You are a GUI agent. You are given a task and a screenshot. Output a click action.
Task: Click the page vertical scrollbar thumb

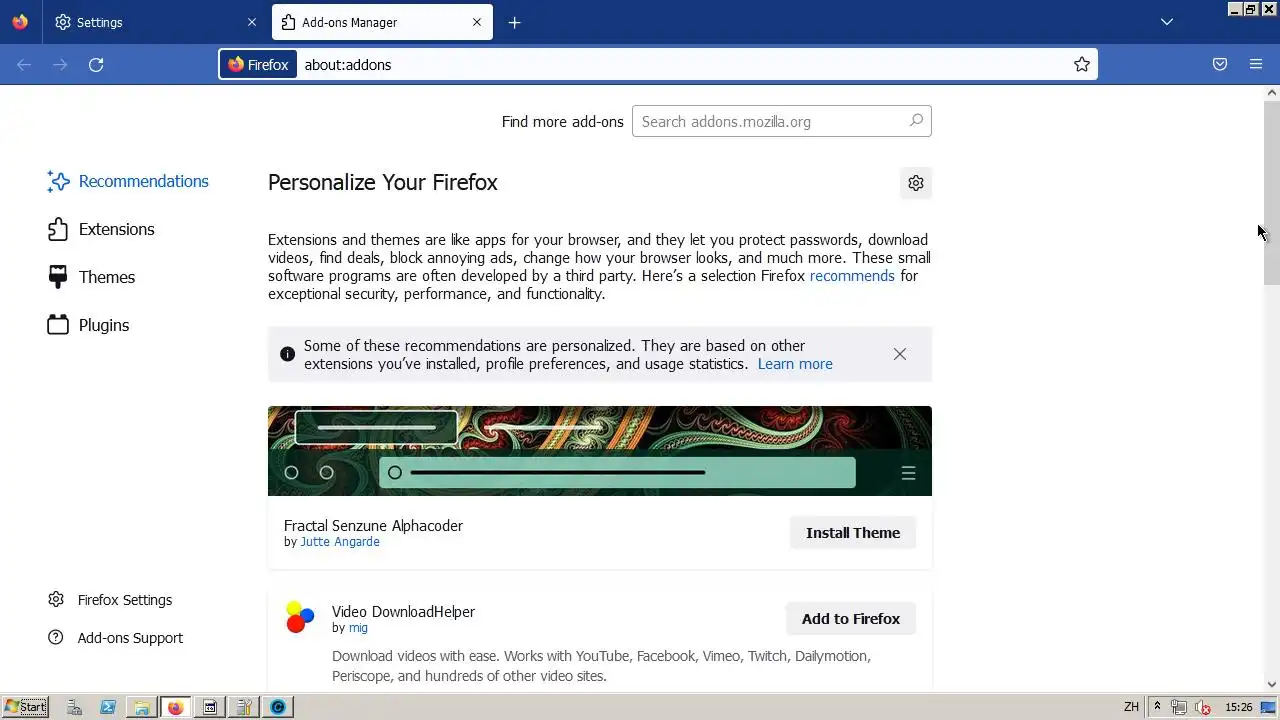(1271, 192)
